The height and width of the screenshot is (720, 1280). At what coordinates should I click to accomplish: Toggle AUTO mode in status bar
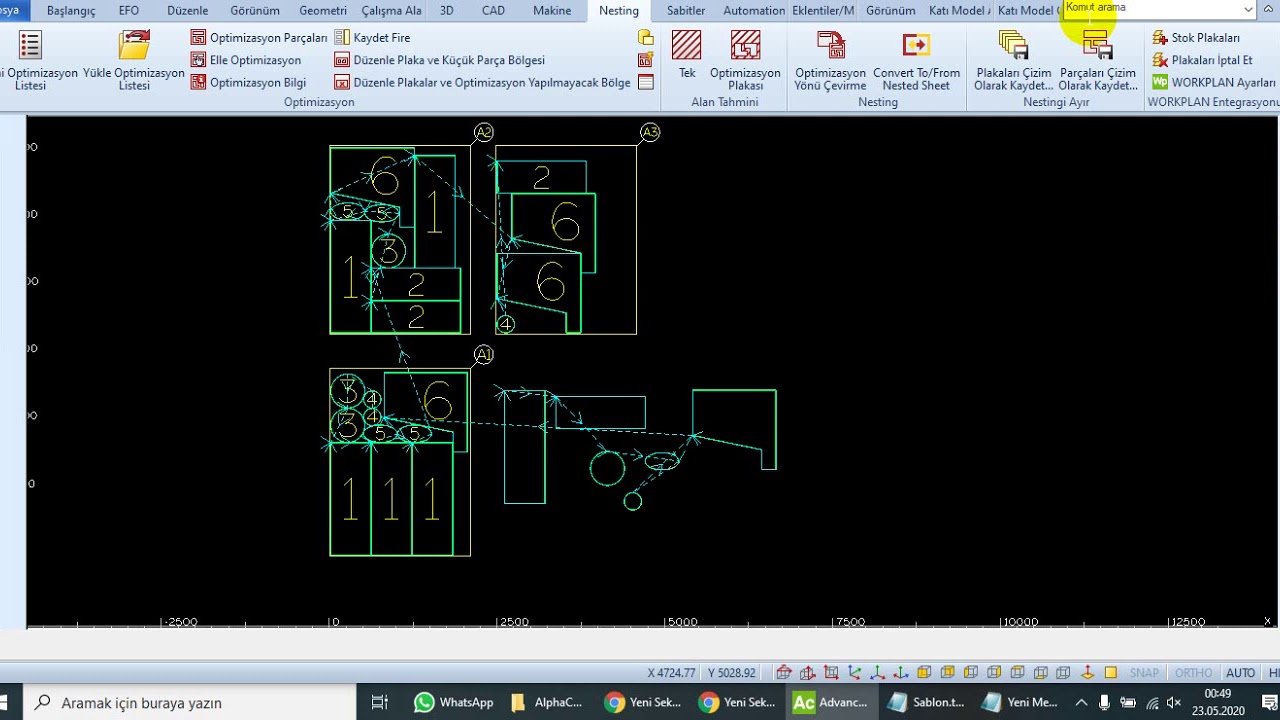point(1240,673)
